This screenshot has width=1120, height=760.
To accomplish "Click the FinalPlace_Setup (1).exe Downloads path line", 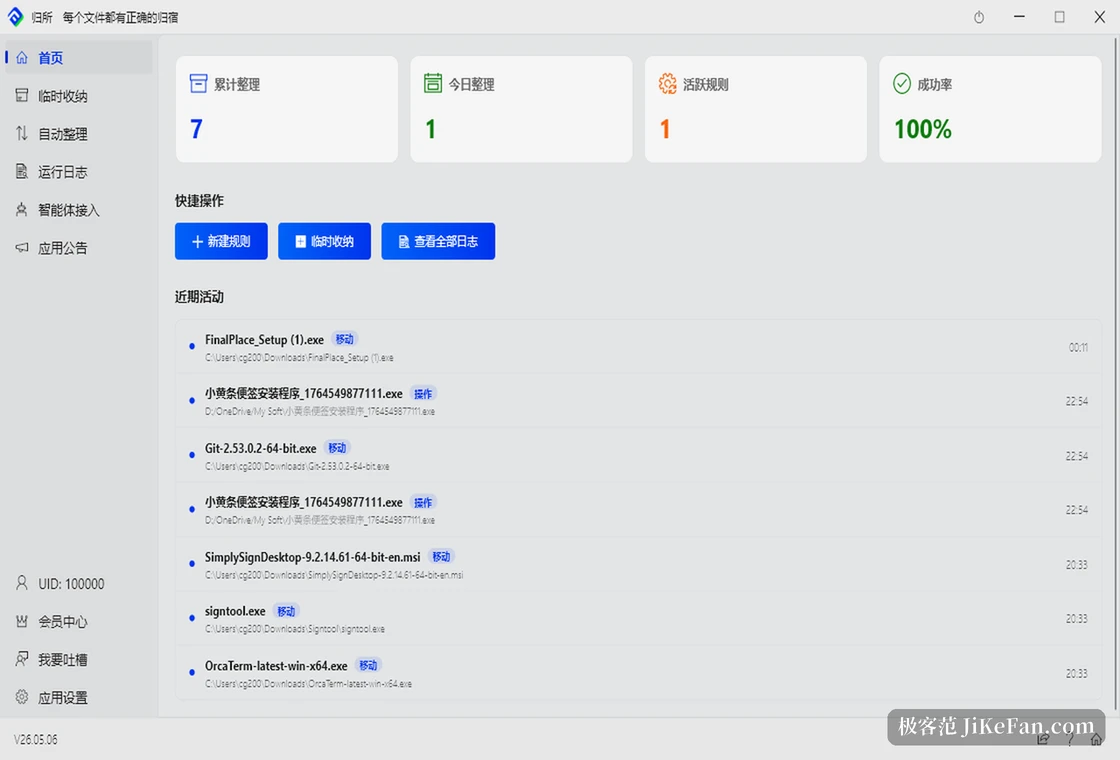I will click(299, 358).
